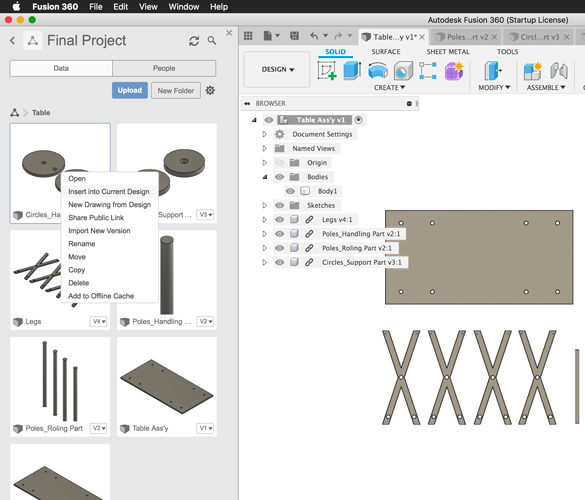Open Table Ass'y V1 version dropdown
The image size is (585, 500).
tap(205, 428)
